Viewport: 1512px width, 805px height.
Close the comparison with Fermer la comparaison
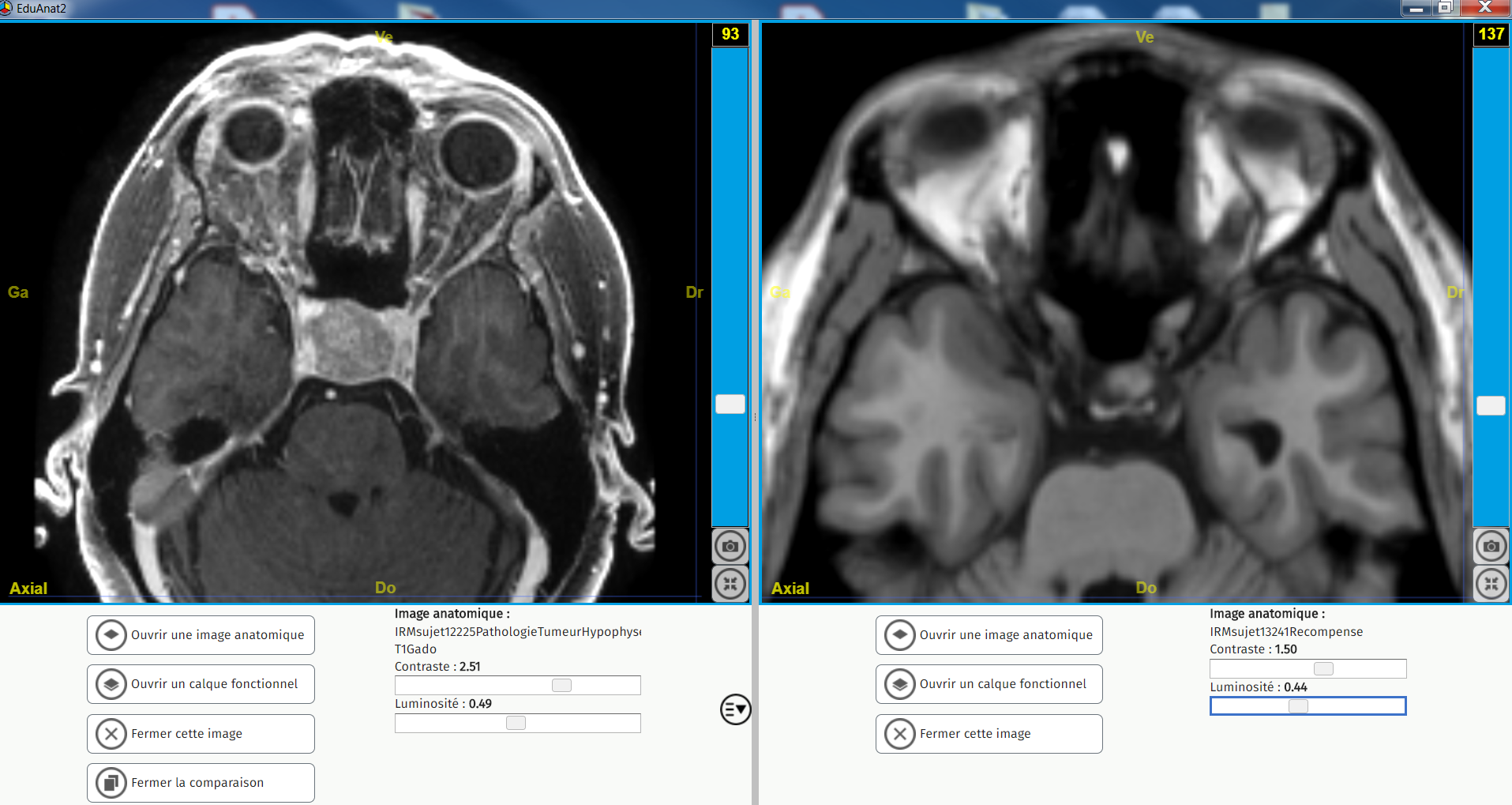pos(200,782)
